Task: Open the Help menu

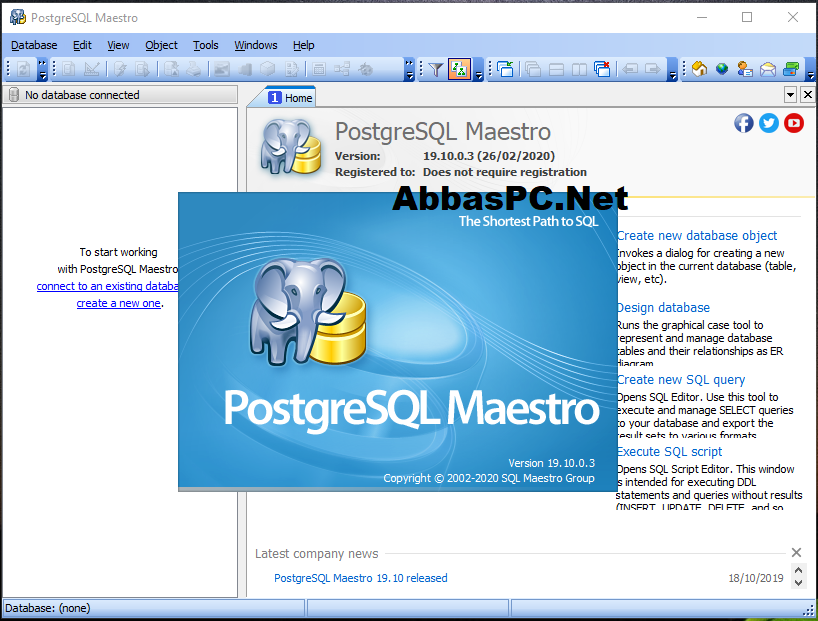Action: click(x=303, y=45)
